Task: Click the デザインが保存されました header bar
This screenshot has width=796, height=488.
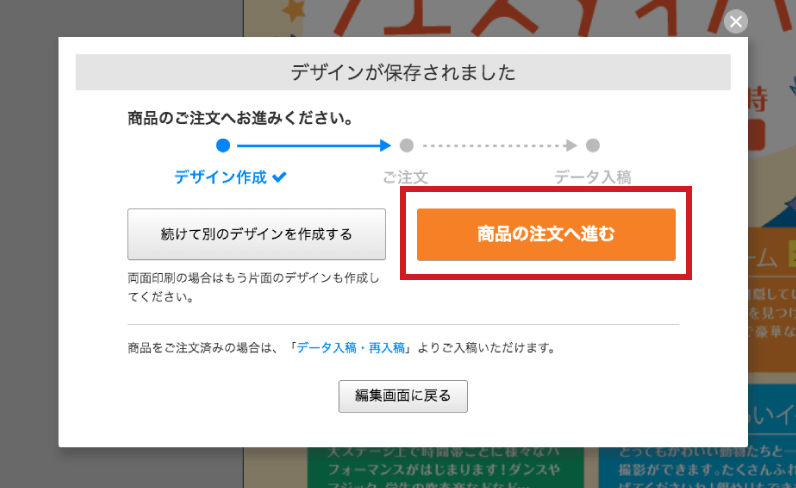Action: (403, 72)
